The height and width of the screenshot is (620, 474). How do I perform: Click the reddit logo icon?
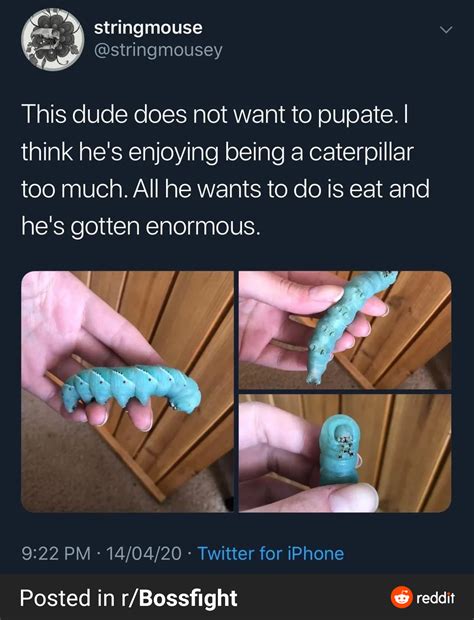tap(401, 597)
